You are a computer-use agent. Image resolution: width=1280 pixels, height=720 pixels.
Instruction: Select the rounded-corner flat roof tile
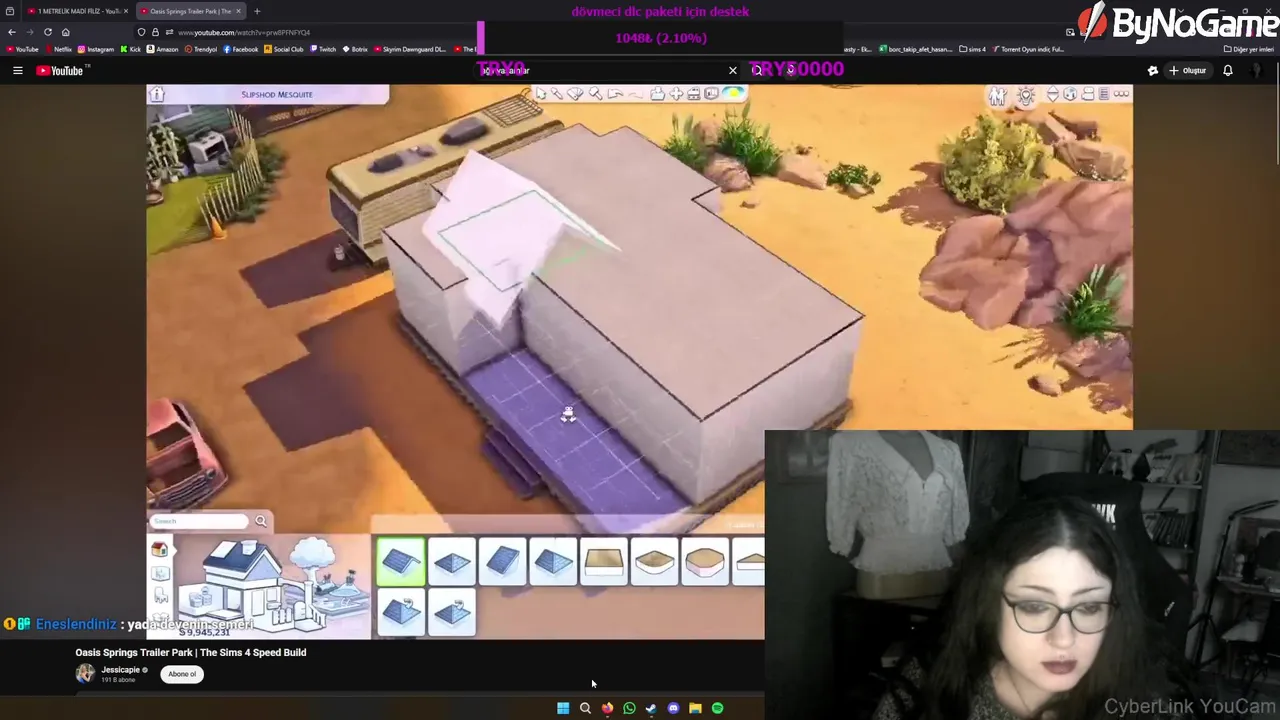pos(655,562)
